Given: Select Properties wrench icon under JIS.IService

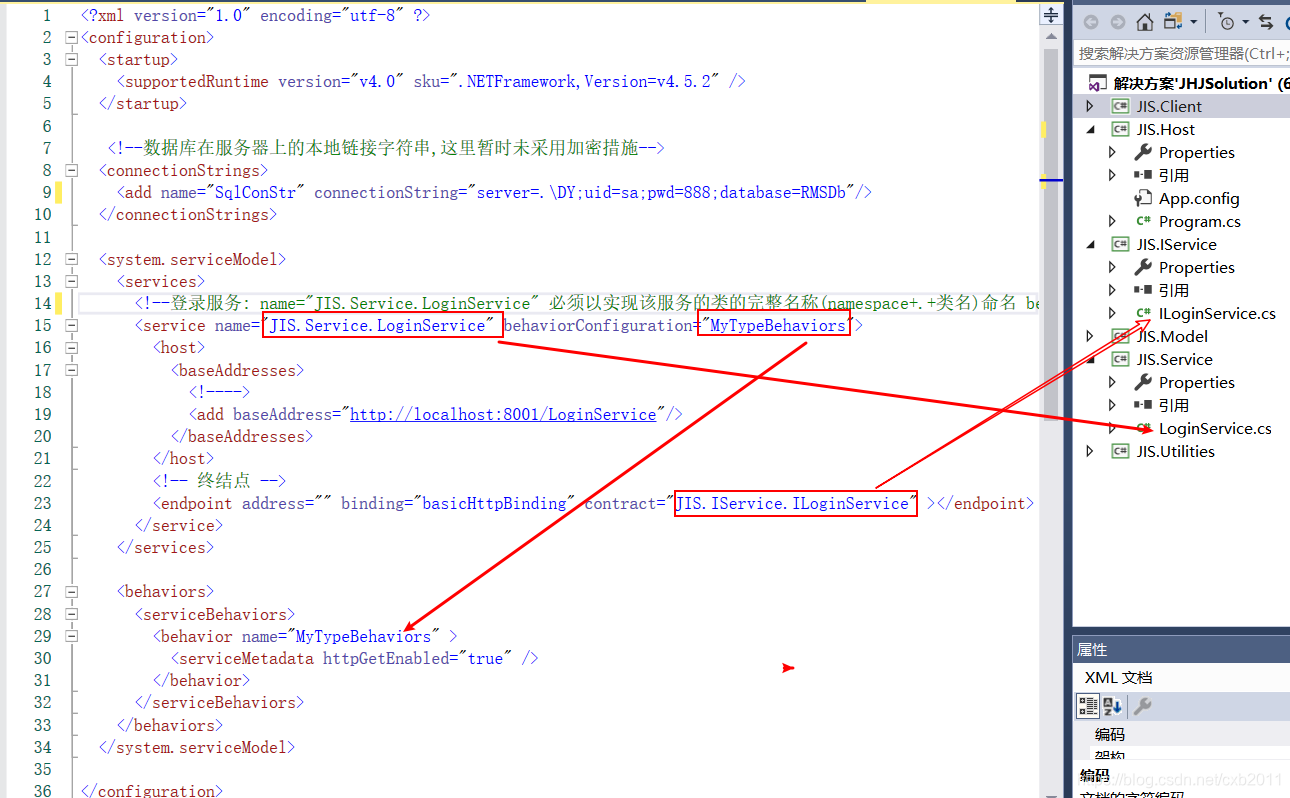Looking at the screenshot, I should pyautogui.click(x=1142, y=267).
